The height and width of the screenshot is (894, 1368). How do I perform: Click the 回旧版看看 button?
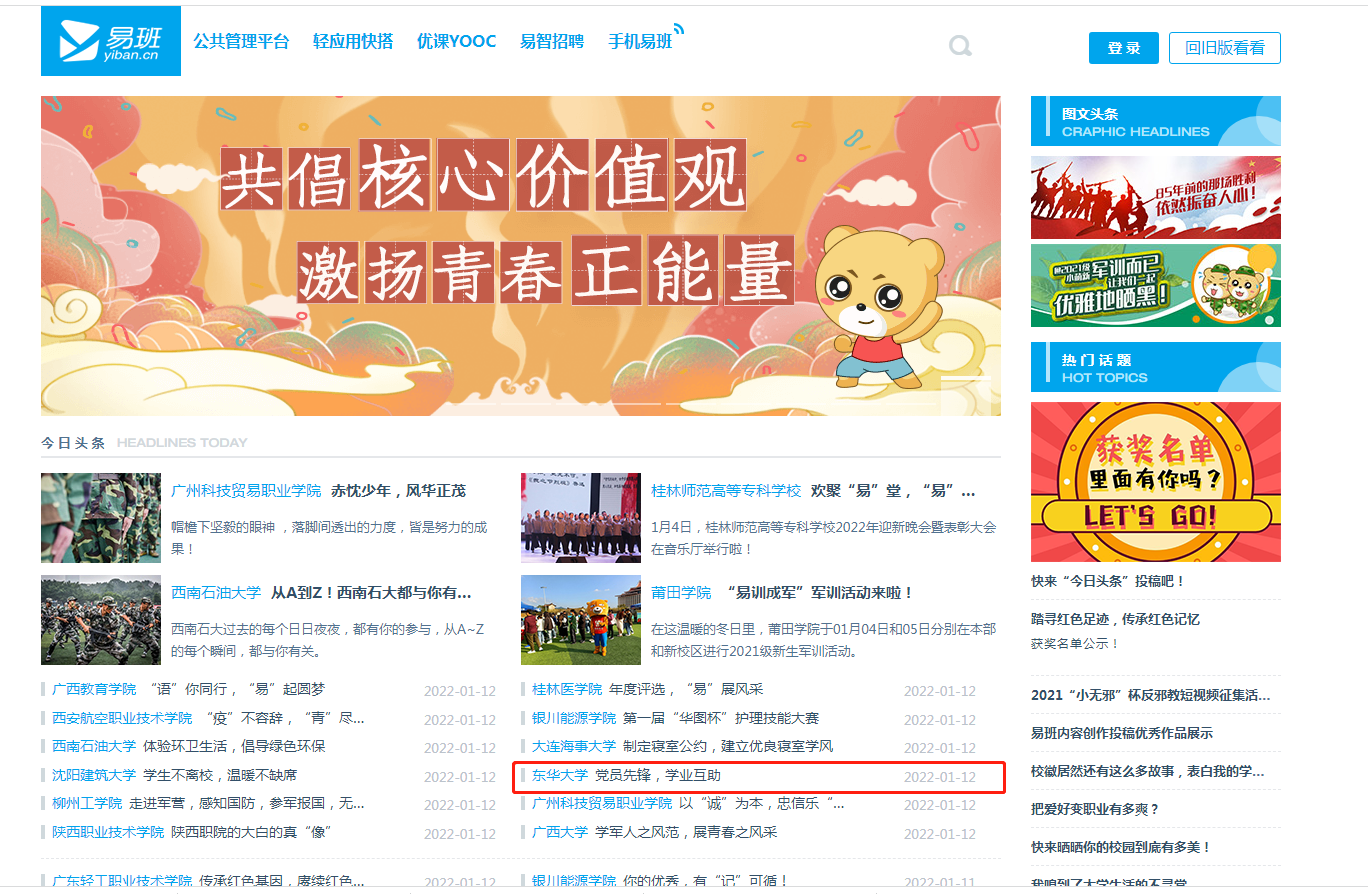click(1224, 48)
